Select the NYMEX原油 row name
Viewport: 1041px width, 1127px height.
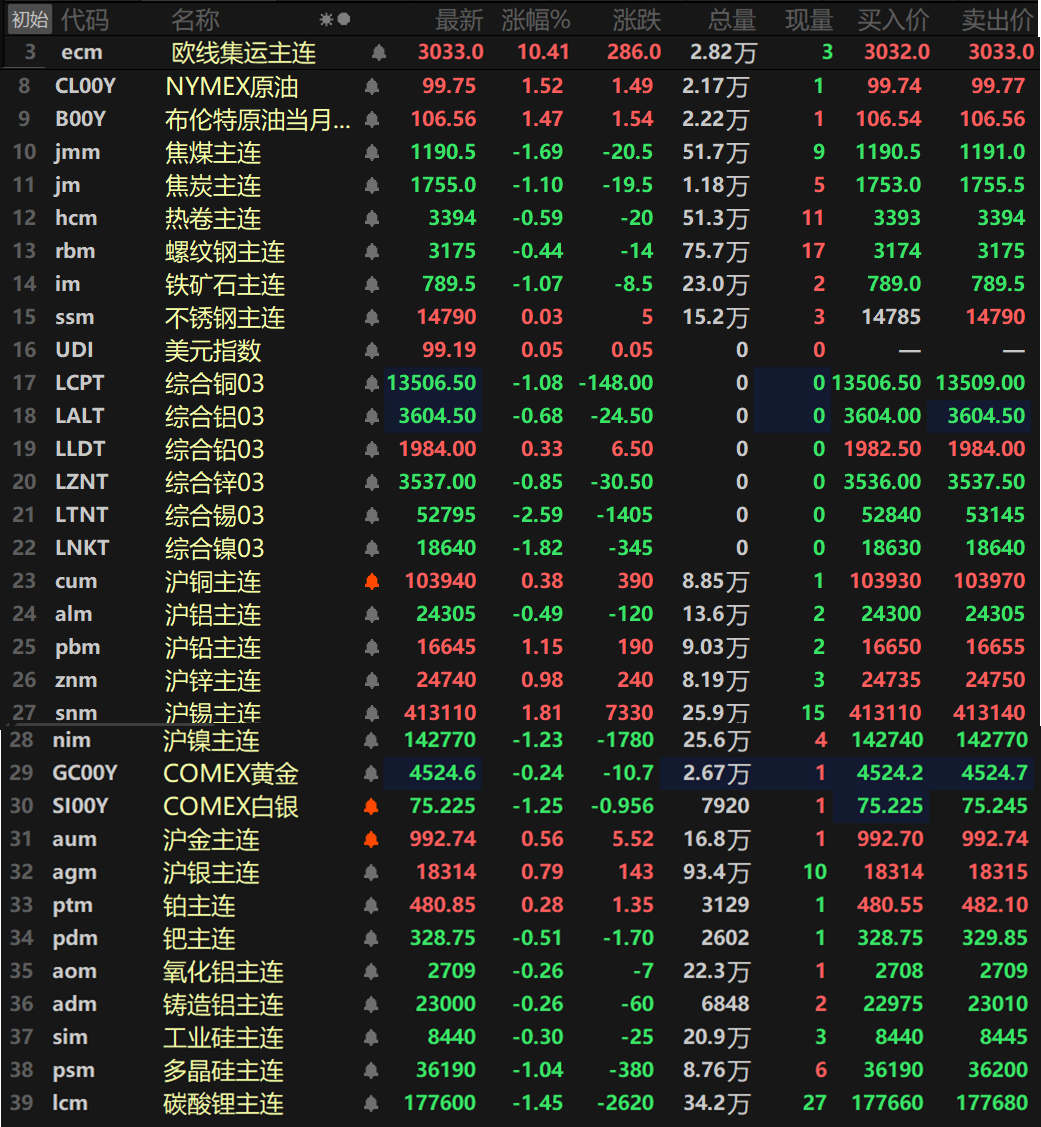pyautogui.click(x=231, y=86)
